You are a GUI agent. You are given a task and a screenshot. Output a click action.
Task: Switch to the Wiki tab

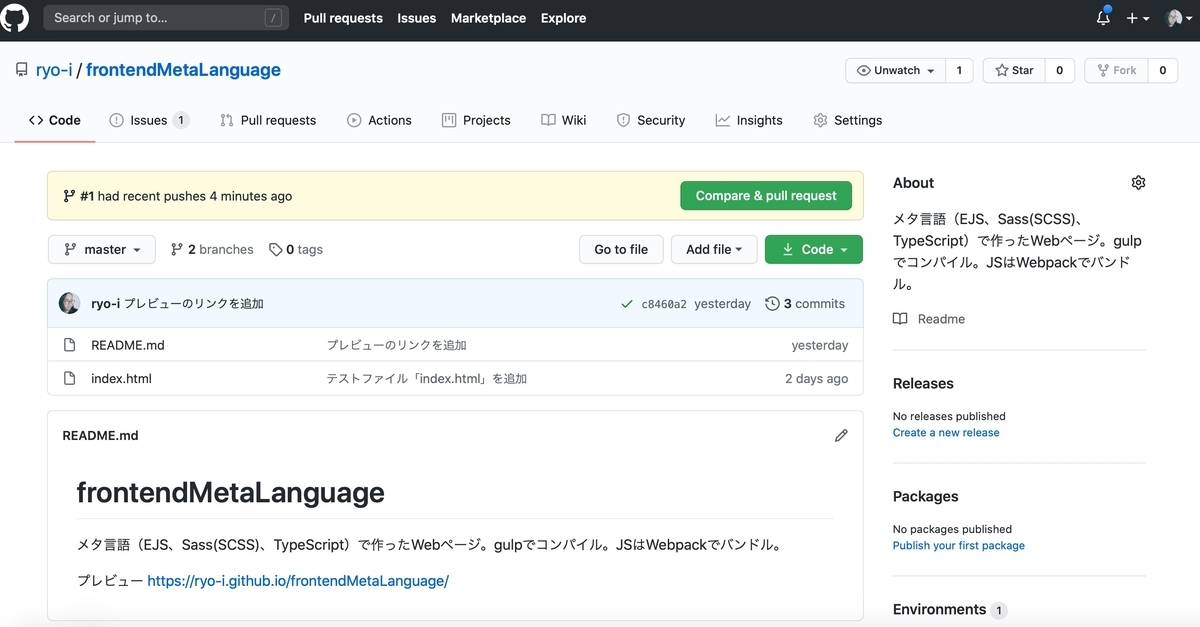point(564,120)
